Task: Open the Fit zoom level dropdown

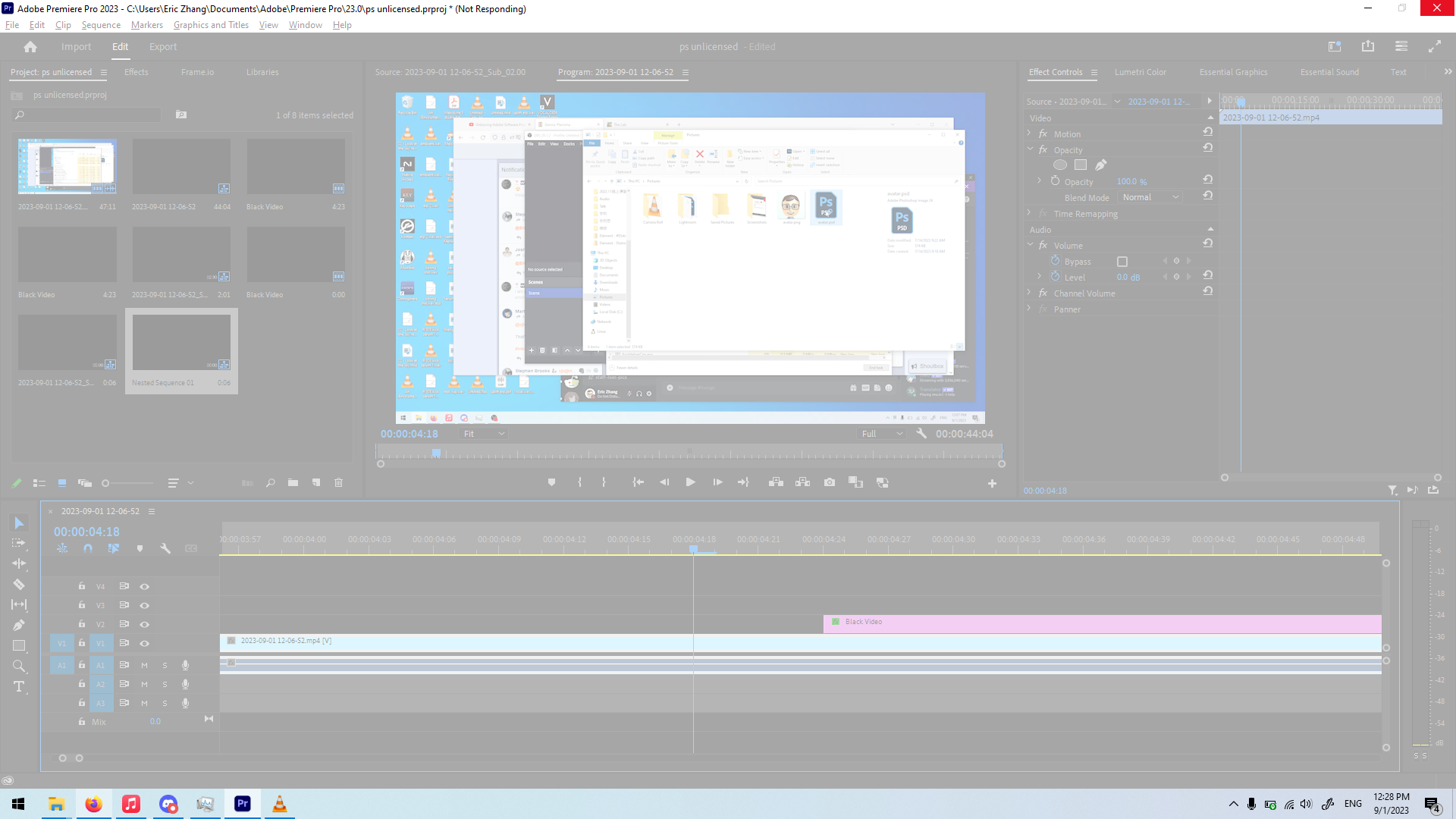Action: (x=484, y=434)
